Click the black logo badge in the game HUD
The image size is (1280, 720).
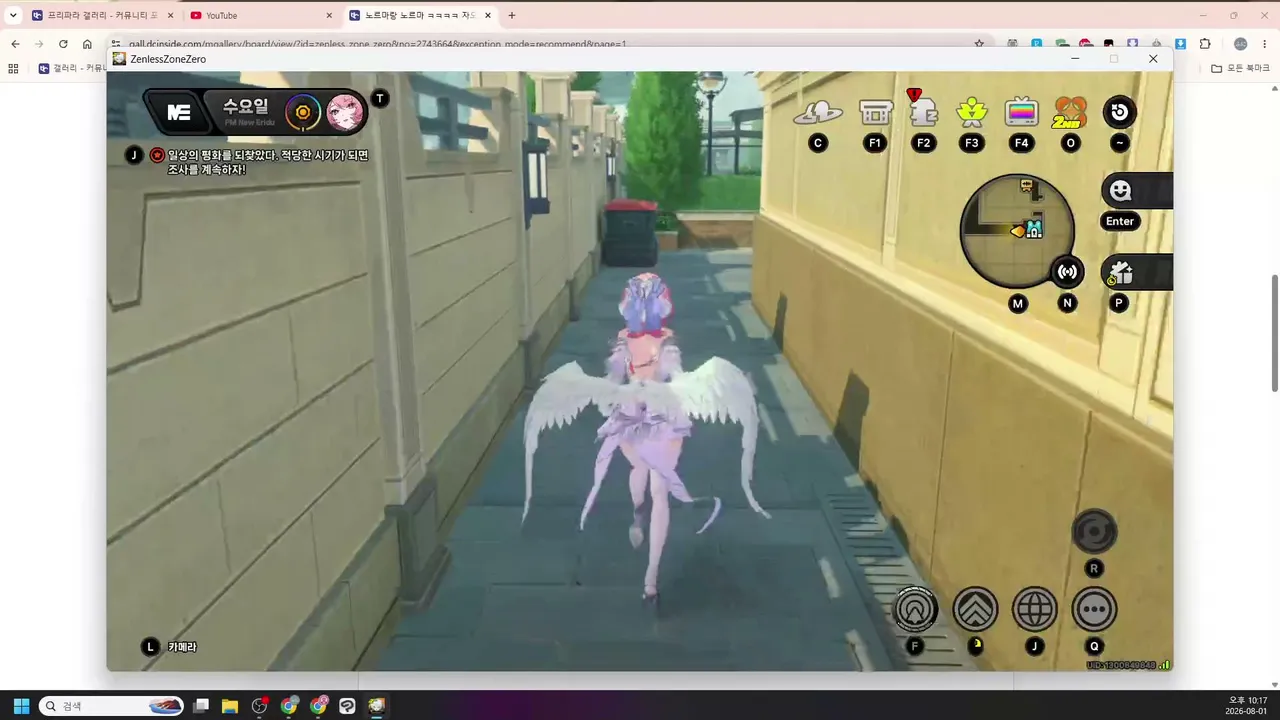[x=179, y=112]
